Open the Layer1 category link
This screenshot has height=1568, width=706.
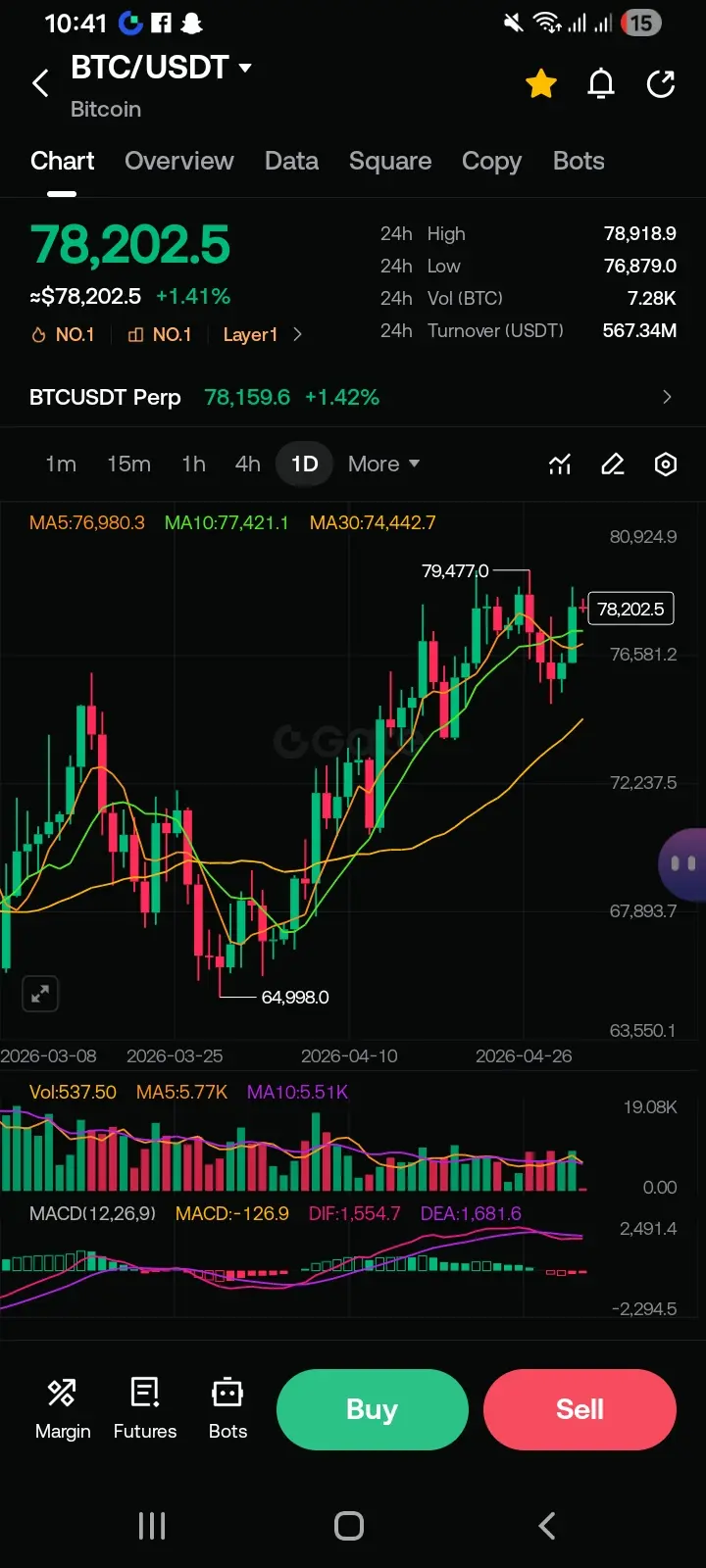(x=262, y=334)
